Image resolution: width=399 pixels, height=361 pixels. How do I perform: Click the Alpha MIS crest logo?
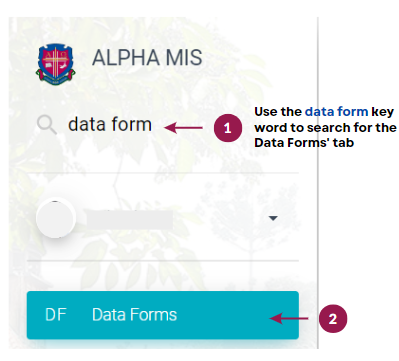pyautogui.click(x=56, y=64)
